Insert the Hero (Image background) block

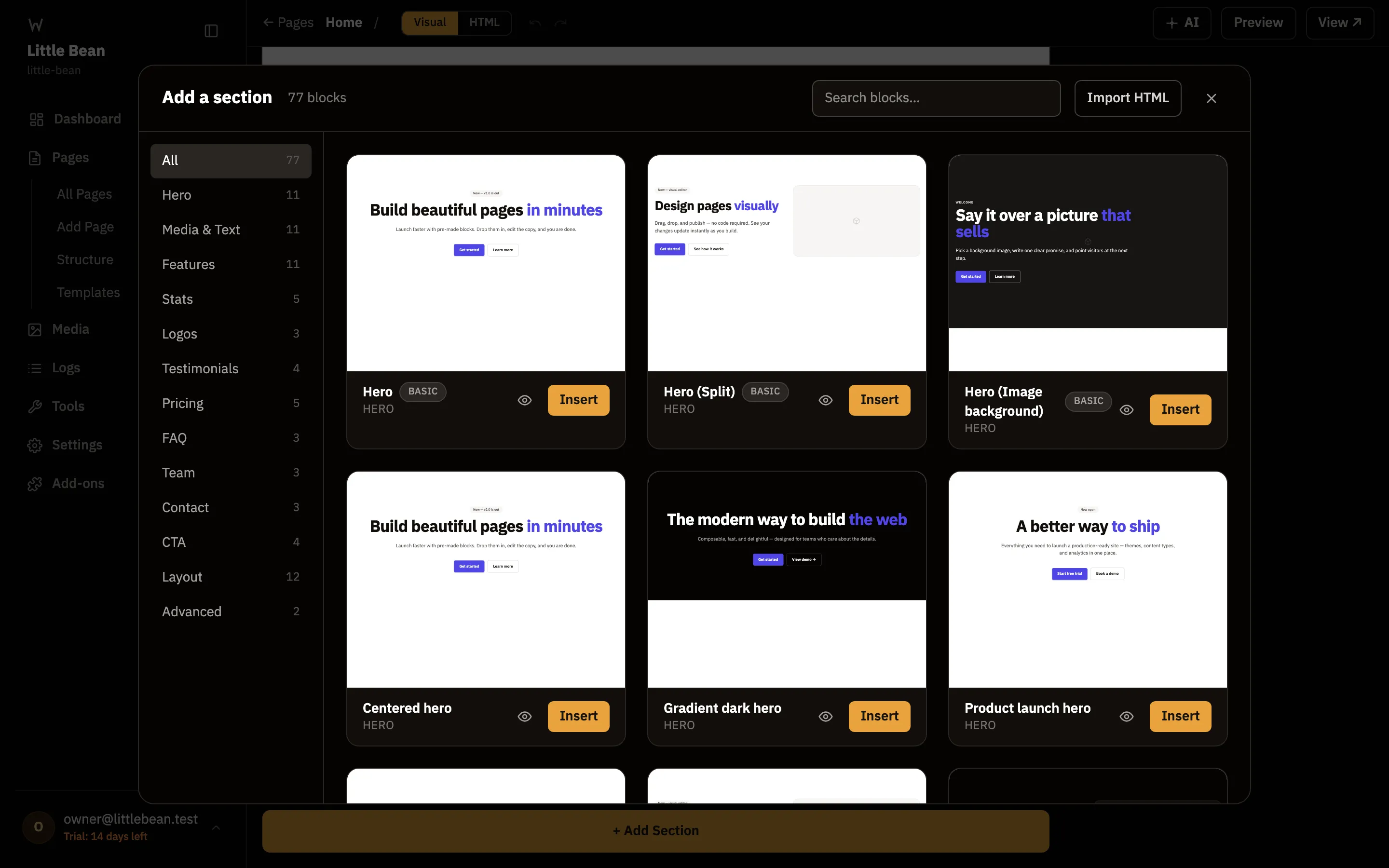tap(1180, 410)
